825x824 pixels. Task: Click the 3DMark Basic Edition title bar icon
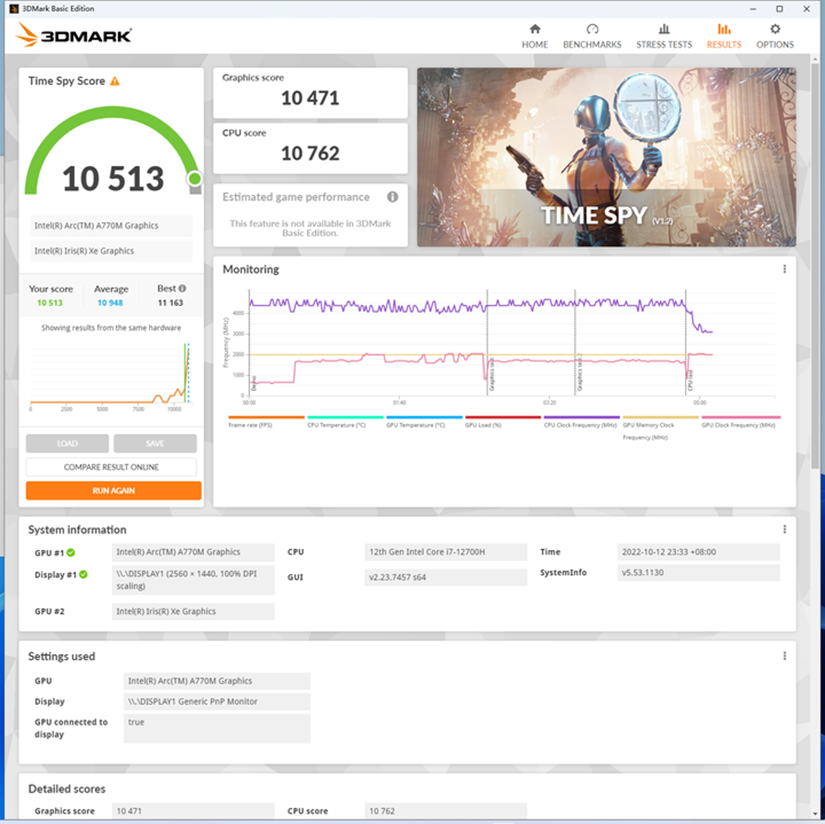click(x=14, y=8)
